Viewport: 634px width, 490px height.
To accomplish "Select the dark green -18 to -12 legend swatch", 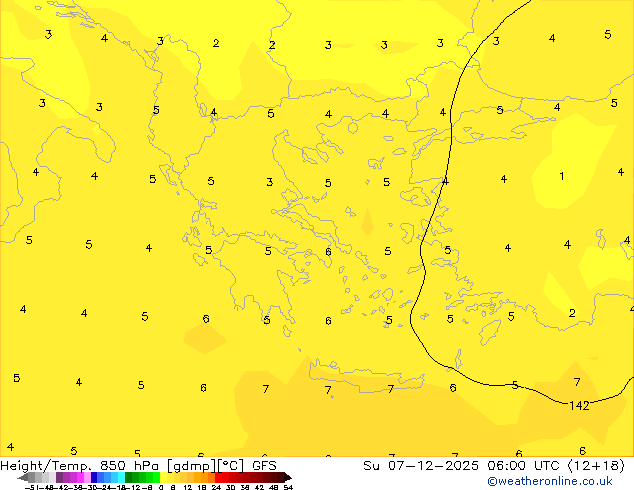I will coord(129,477).
